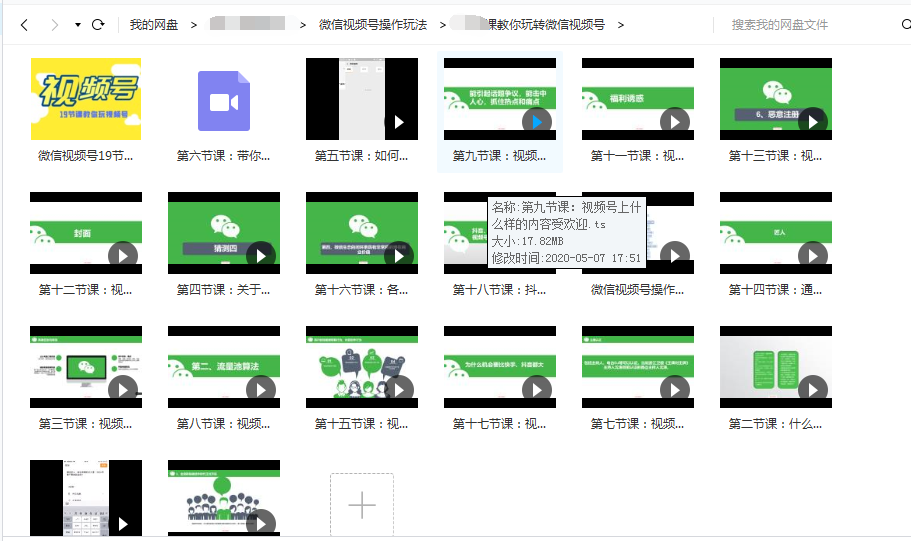This screenshot has height=541, width=911.
Task: Select file name 第十一节课：视...
Action: 637,156
